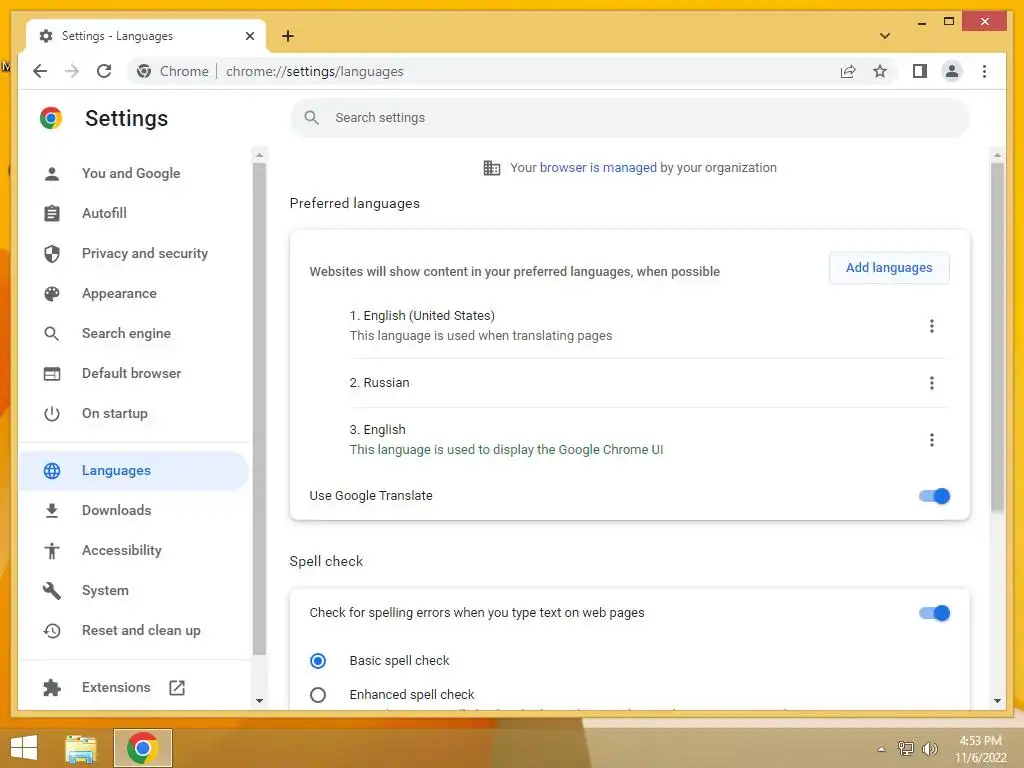Screen dimensions: 1024x768
Task: Select Enhanced spell check radio
Action: 318,695
